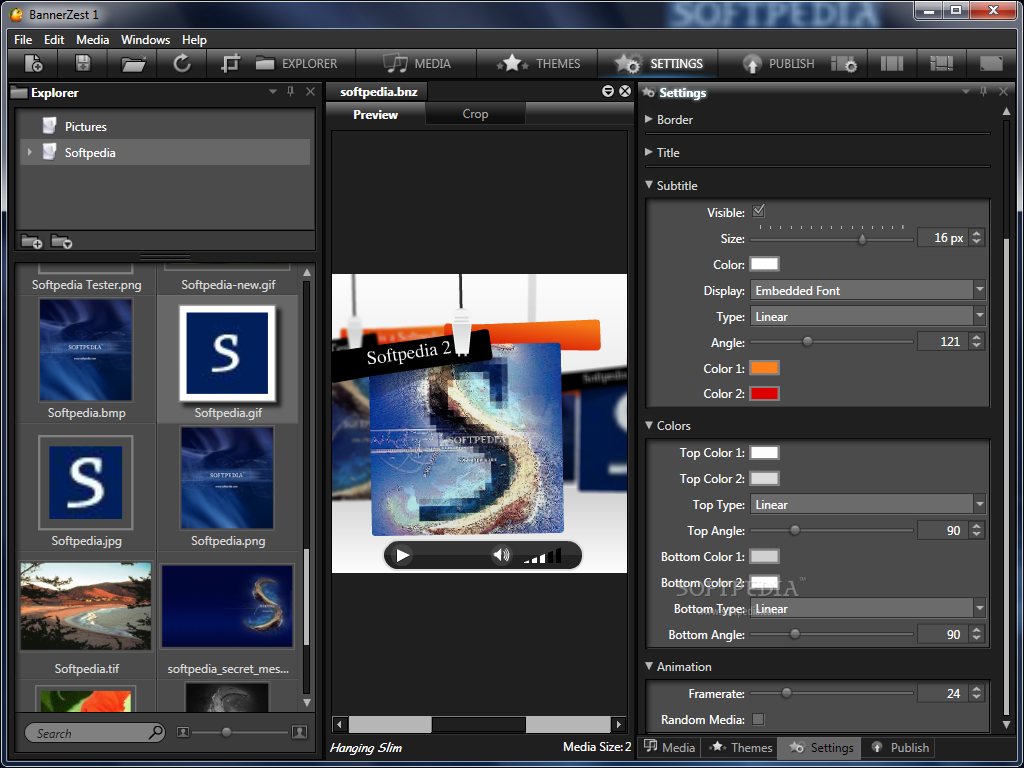Open the Top Type dropdown
The height and width of the screenshot is (768, 1024).
tap(867, 504)
